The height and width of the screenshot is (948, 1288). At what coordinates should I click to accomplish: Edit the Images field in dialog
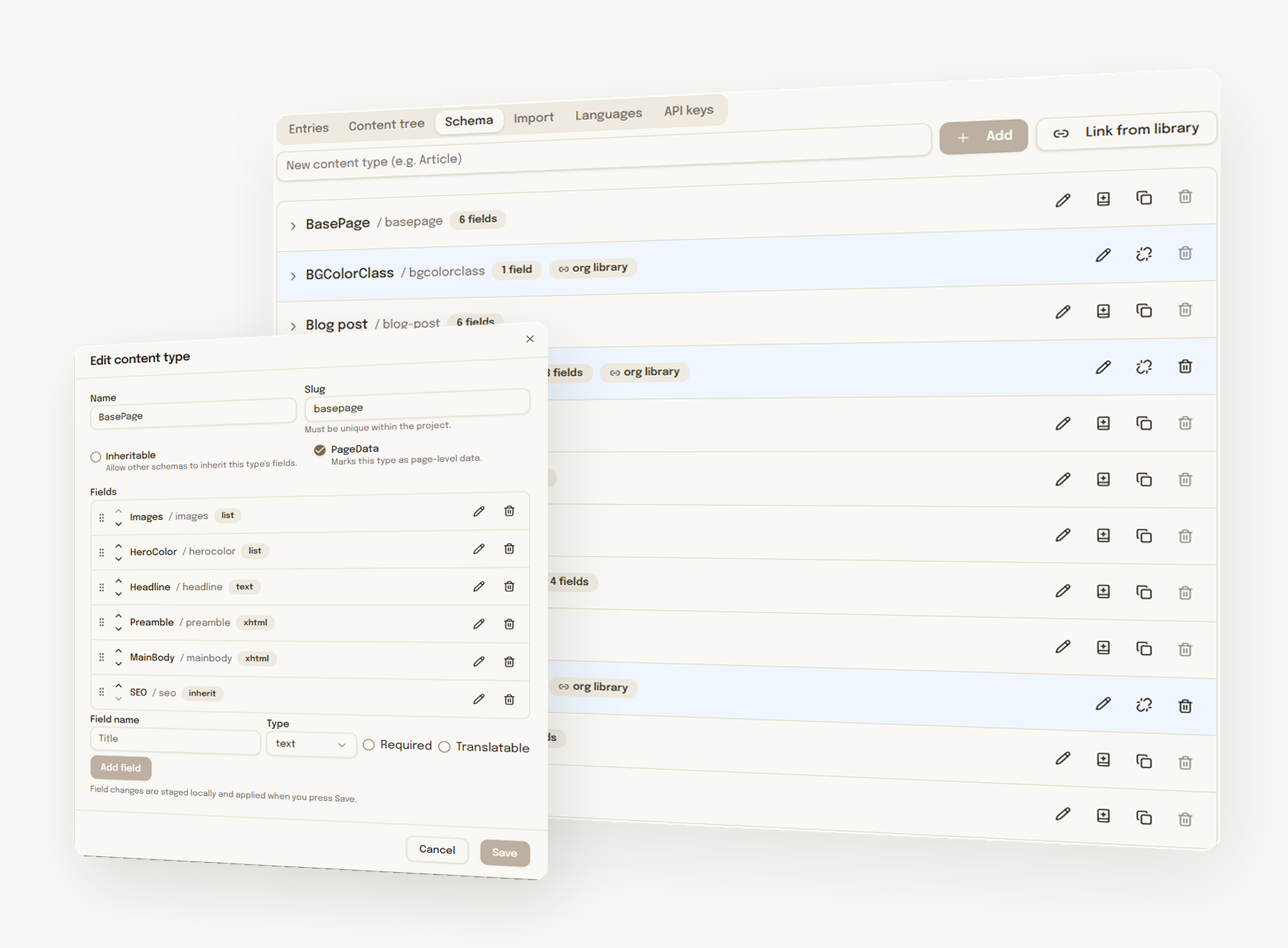(x=479, y=511)
